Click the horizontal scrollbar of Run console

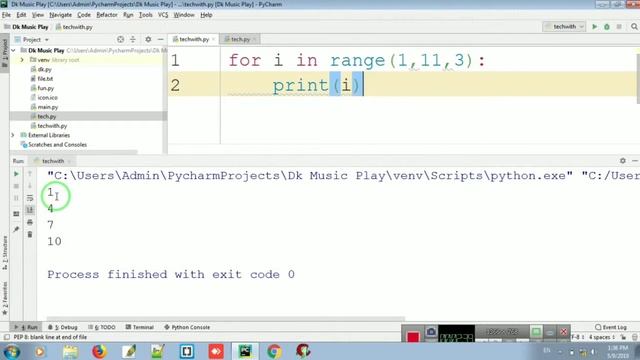[226, 319]
